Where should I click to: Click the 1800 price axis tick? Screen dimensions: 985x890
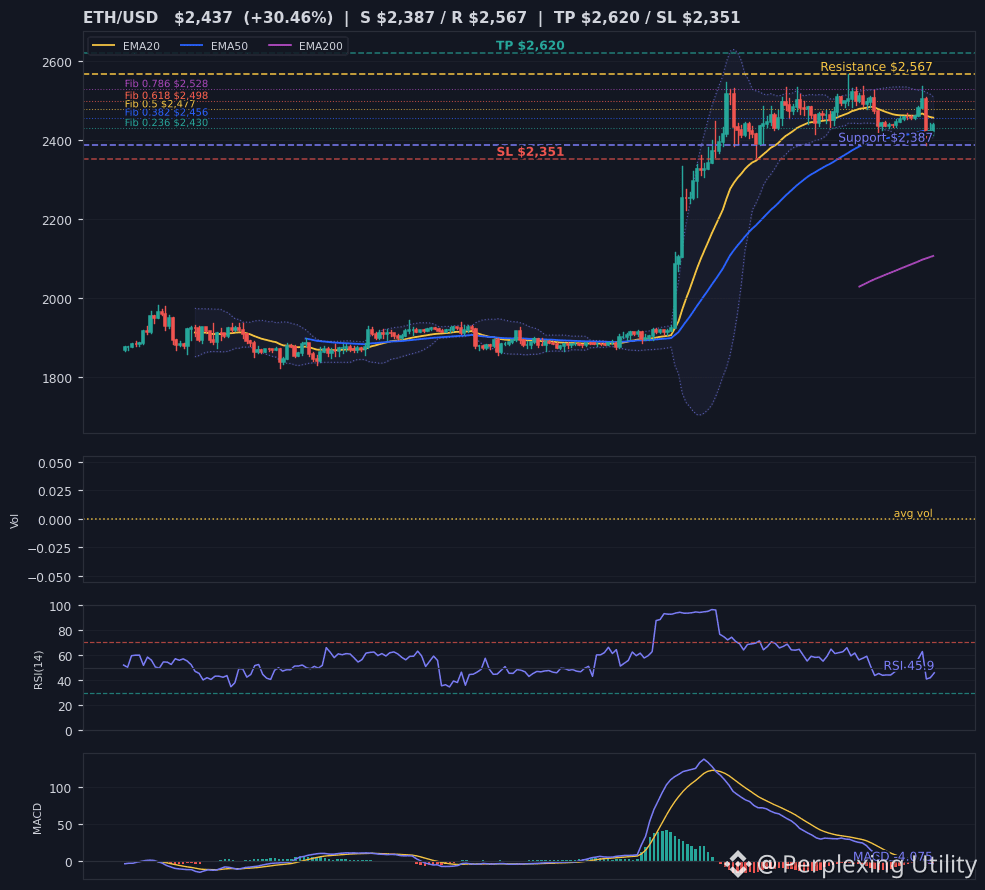point(57,378)
